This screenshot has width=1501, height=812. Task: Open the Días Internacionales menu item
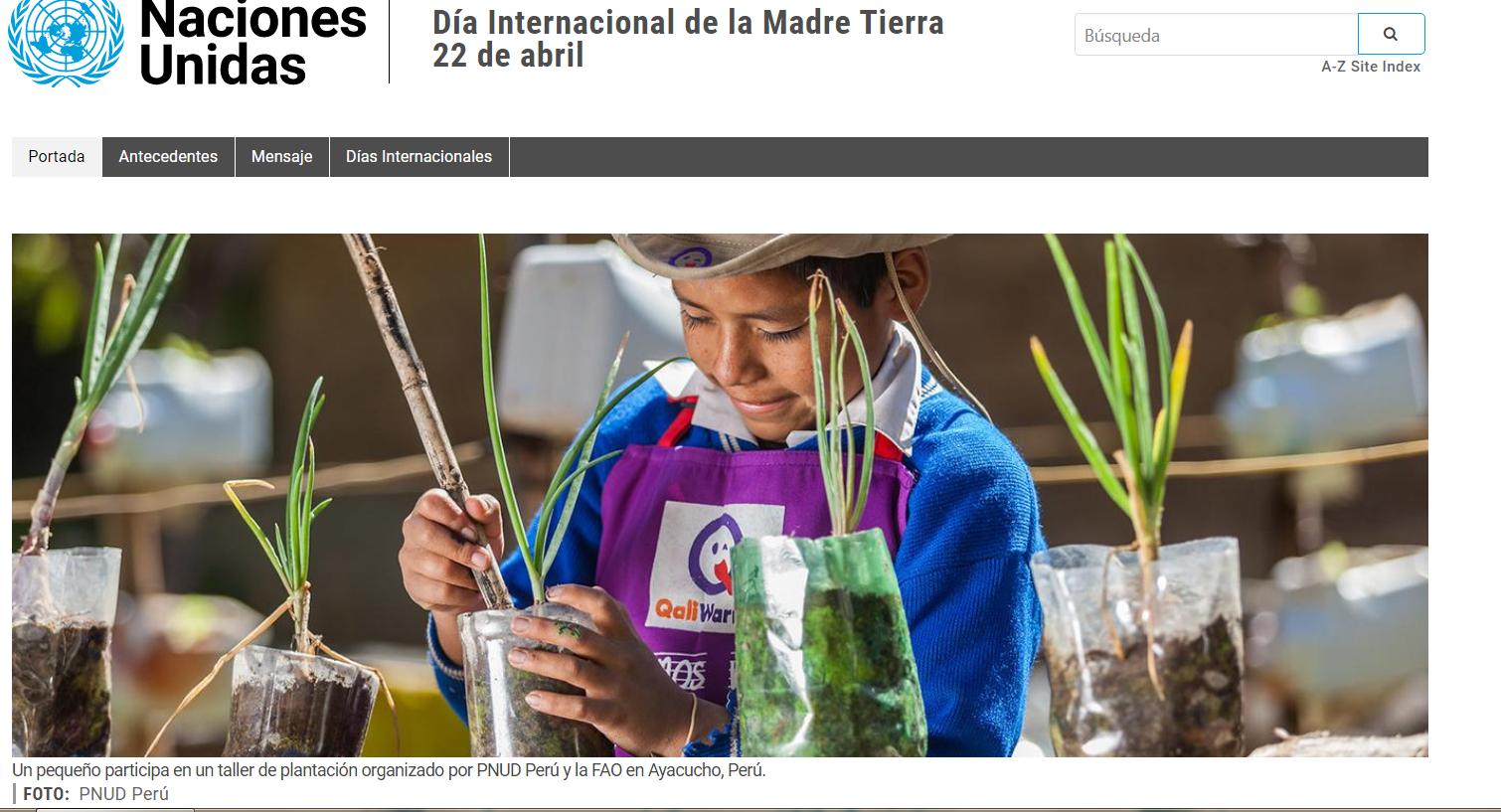418,157
